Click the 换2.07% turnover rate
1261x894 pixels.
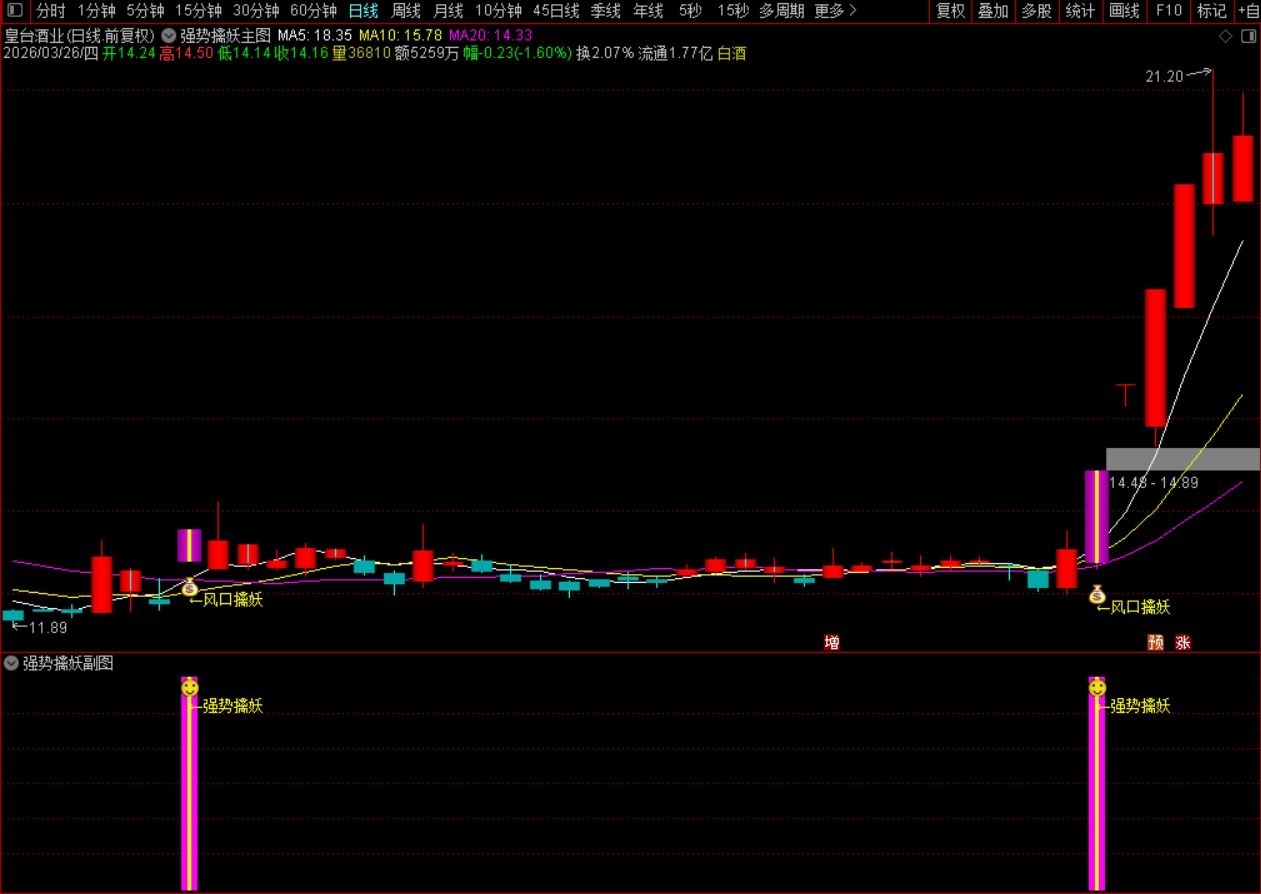pyautogui.click(x=605, y=54)
